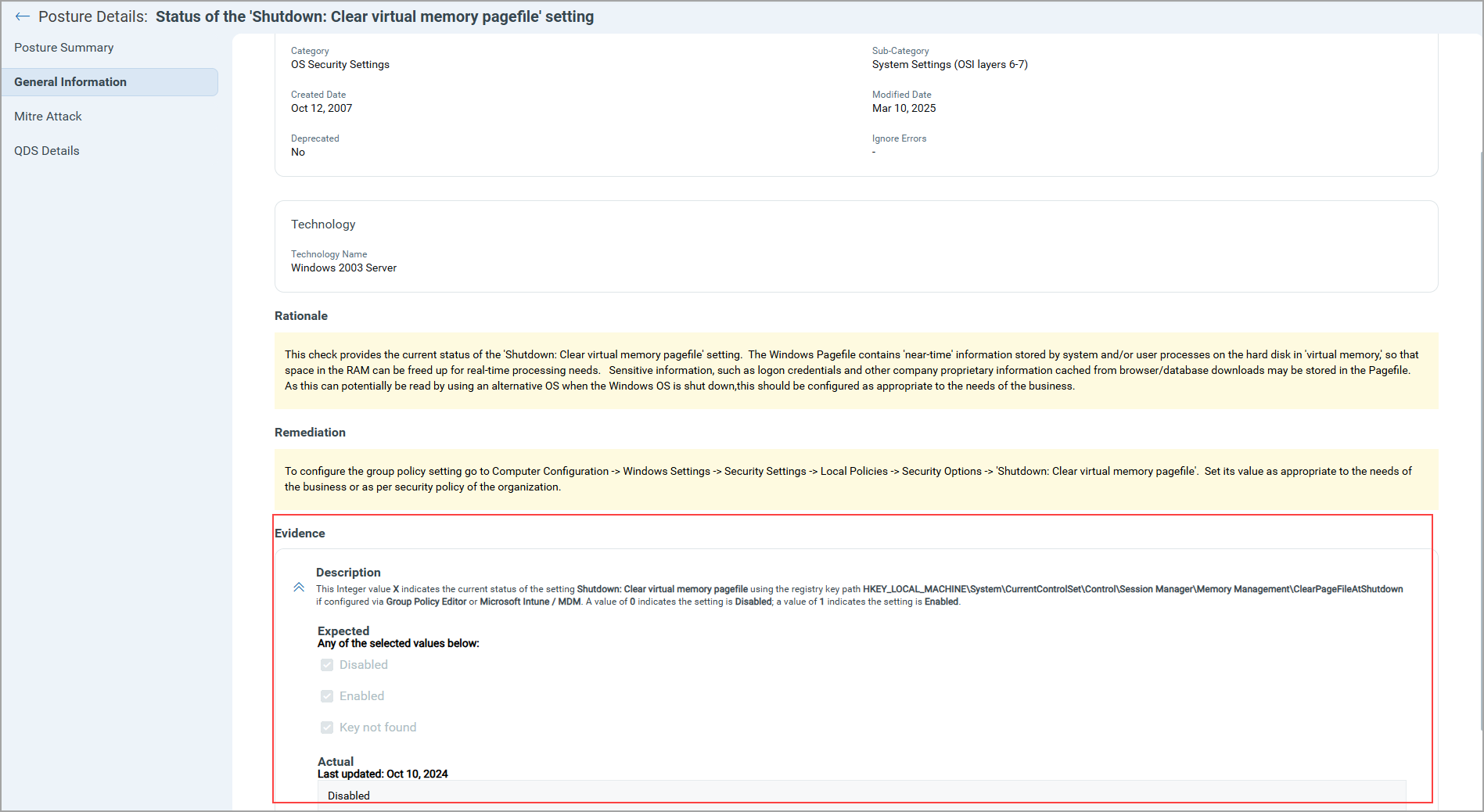Click the created date 'Oct 12, 2007'
The width and height of the screenshot is (1484, 812).
point(322,108)
